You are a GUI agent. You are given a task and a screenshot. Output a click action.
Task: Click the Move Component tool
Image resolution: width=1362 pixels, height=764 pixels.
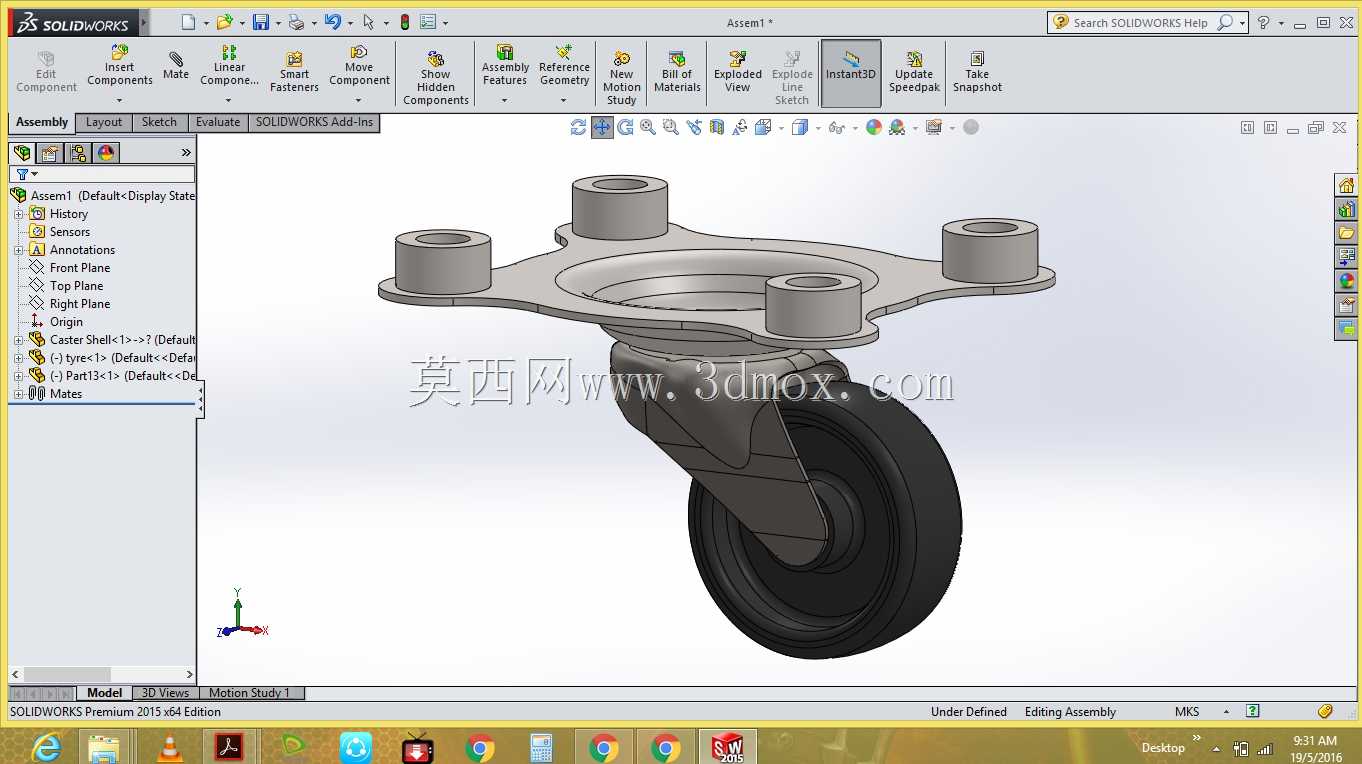[x=359, y=66]
